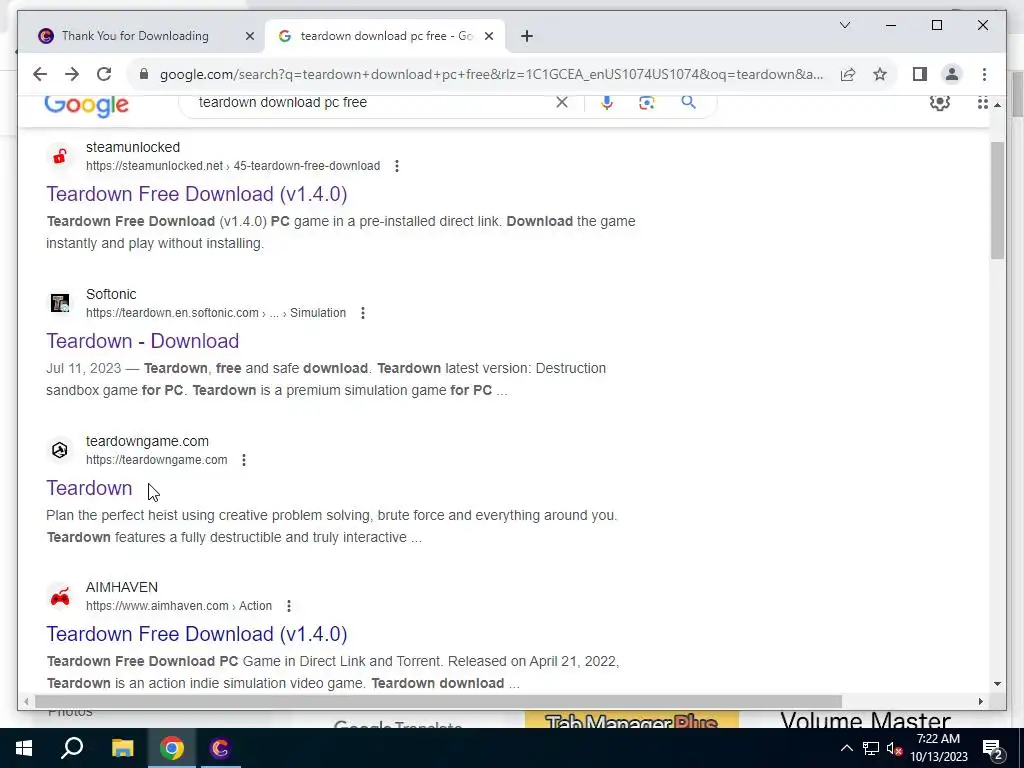Show hidden system tray icons

846,748
